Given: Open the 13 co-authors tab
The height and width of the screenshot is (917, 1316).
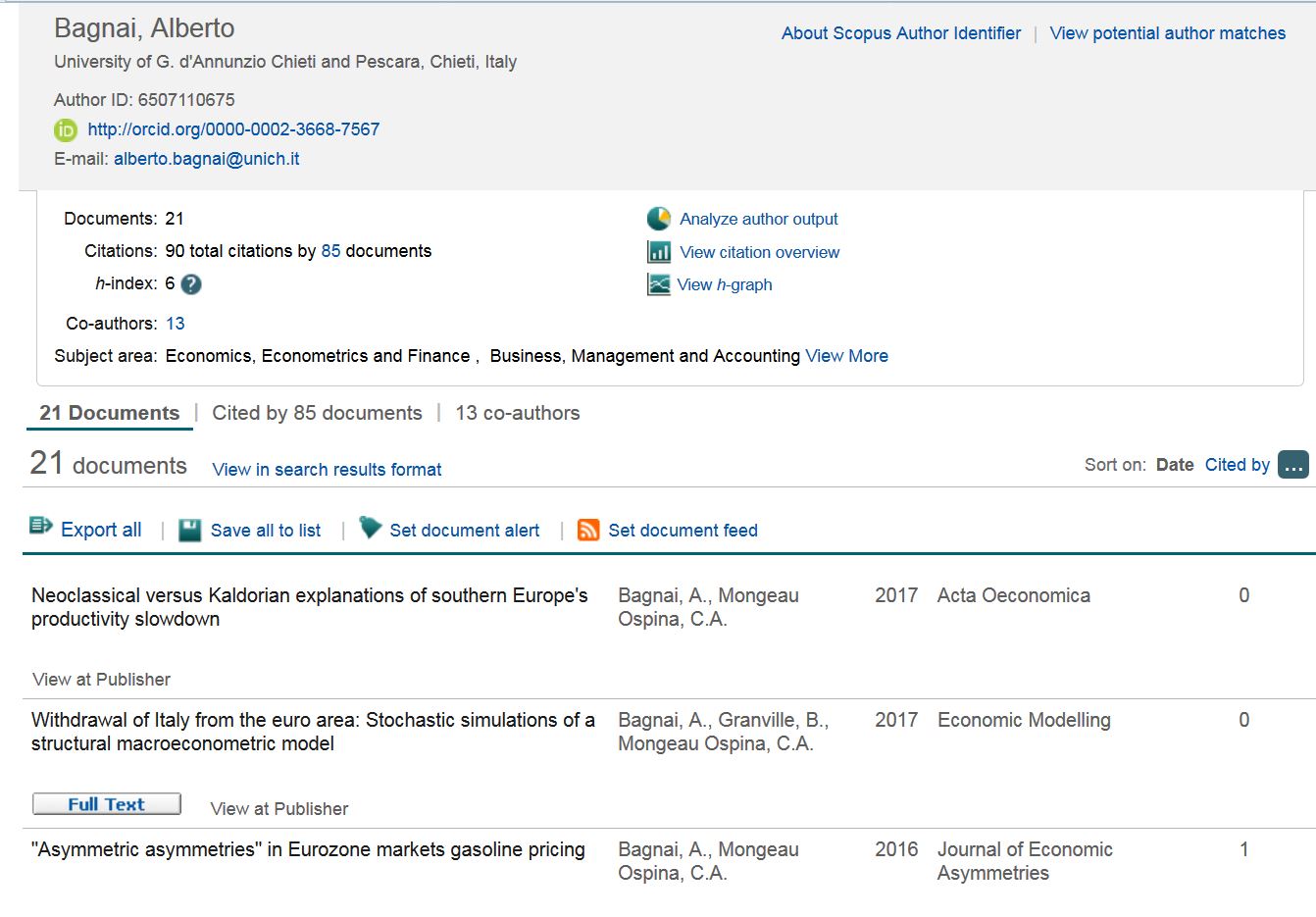Looking at the screenshot, I should 518,413.
